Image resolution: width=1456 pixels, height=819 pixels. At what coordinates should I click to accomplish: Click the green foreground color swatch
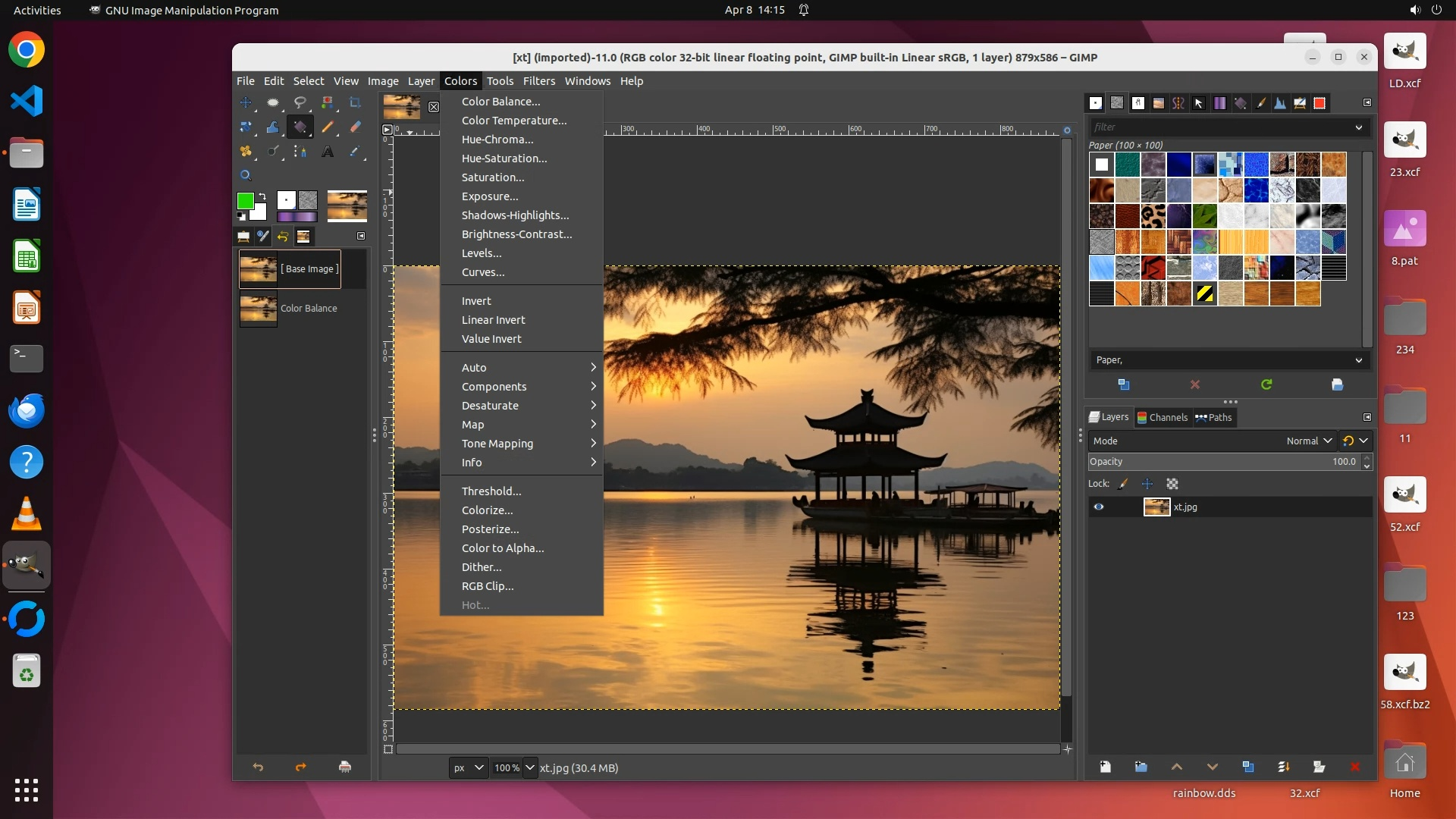tap(245, 201)
